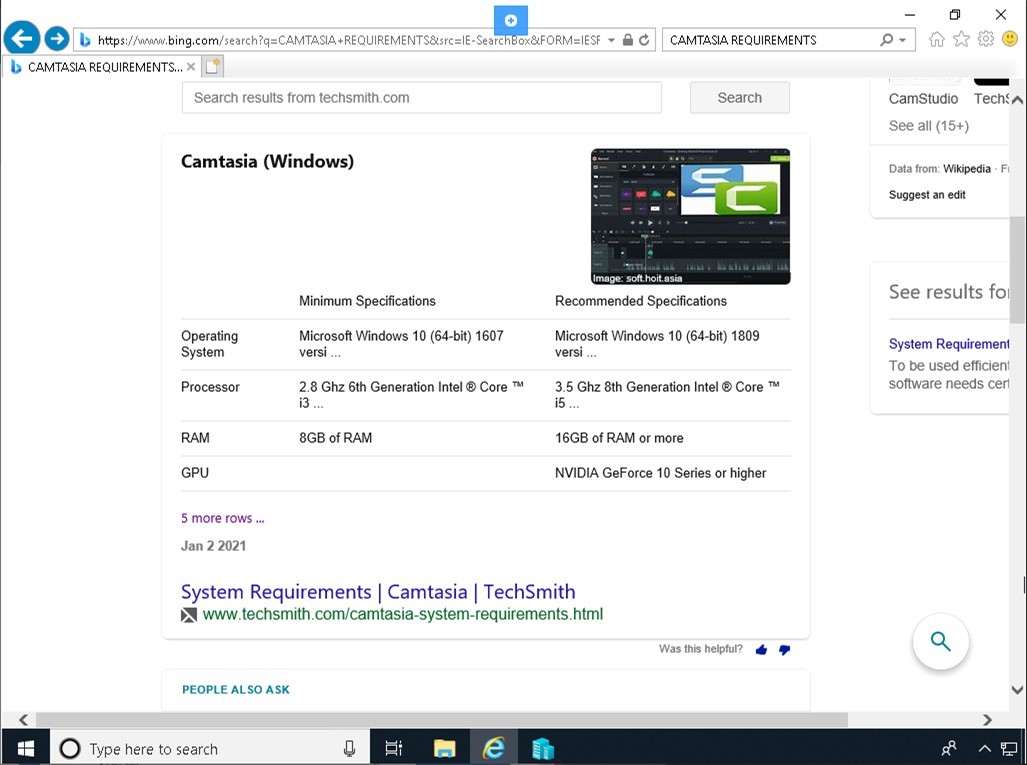The image size is (1027, 765).
Task: Show hidden system tray icons chevron
Action: (984, 748)
